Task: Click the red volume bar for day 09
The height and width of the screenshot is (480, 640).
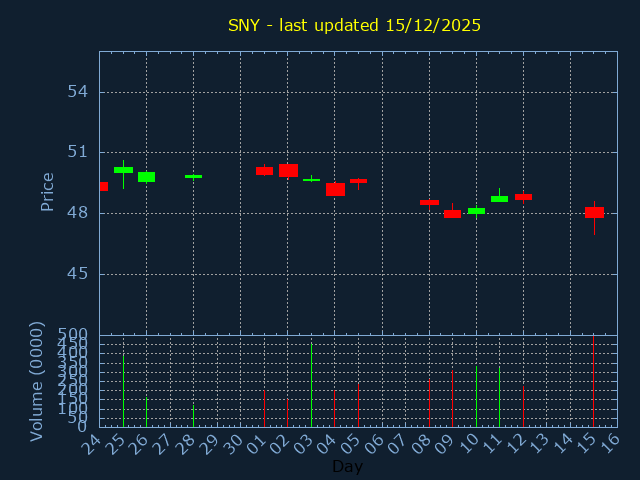Action: [x=452, y=399]
